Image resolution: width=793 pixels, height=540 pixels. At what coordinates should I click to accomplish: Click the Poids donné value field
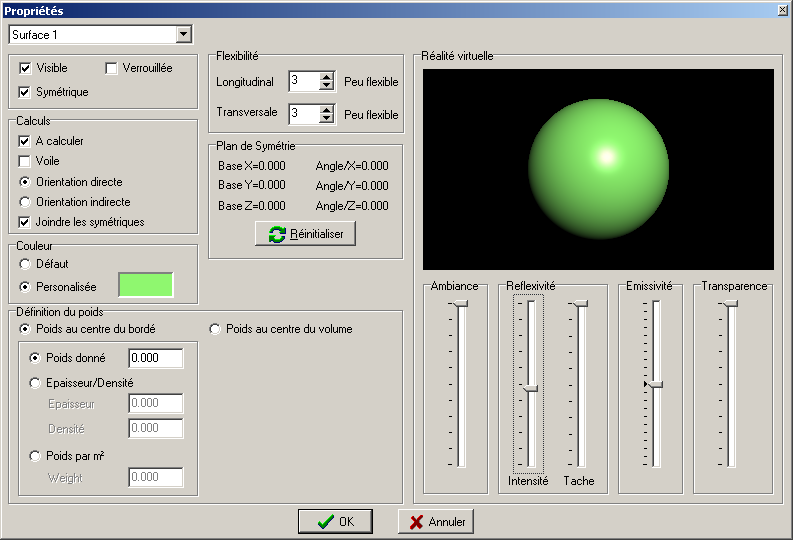click(156, 358)
